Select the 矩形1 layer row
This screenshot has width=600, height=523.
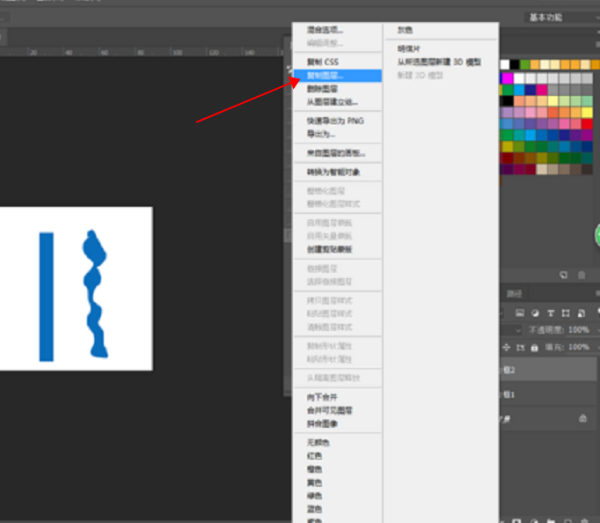[x=549, y=394]
